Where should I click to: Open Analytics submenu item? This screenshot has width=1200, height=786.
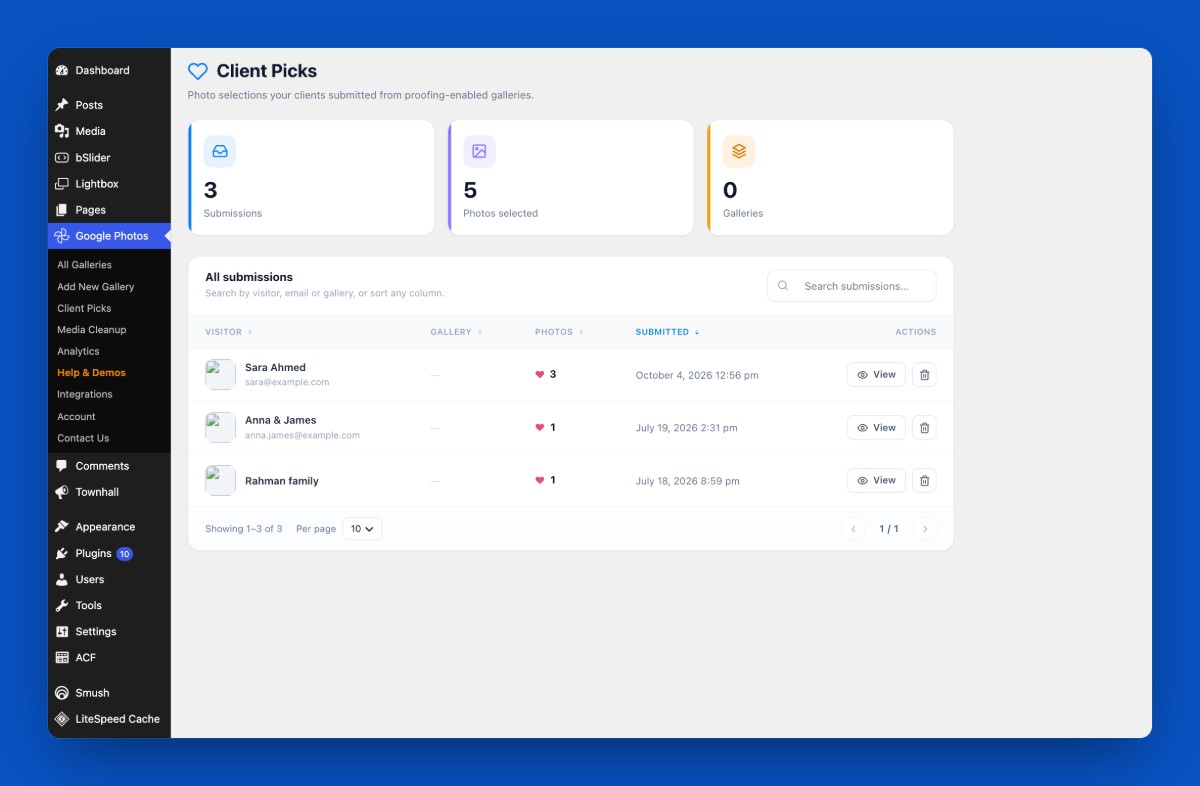78,352
